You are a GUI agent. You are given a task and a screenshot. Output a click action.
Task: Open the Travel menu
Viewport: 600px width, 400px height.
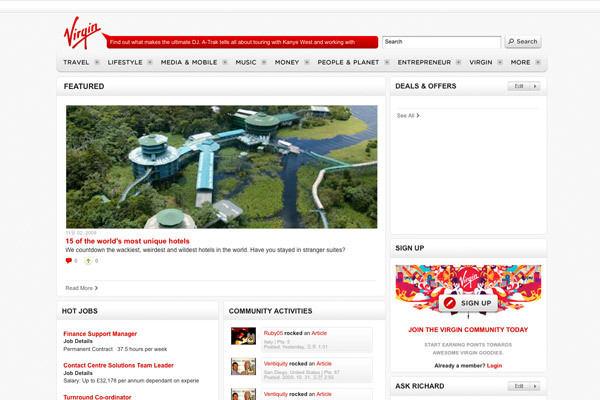tap(76, 62)
